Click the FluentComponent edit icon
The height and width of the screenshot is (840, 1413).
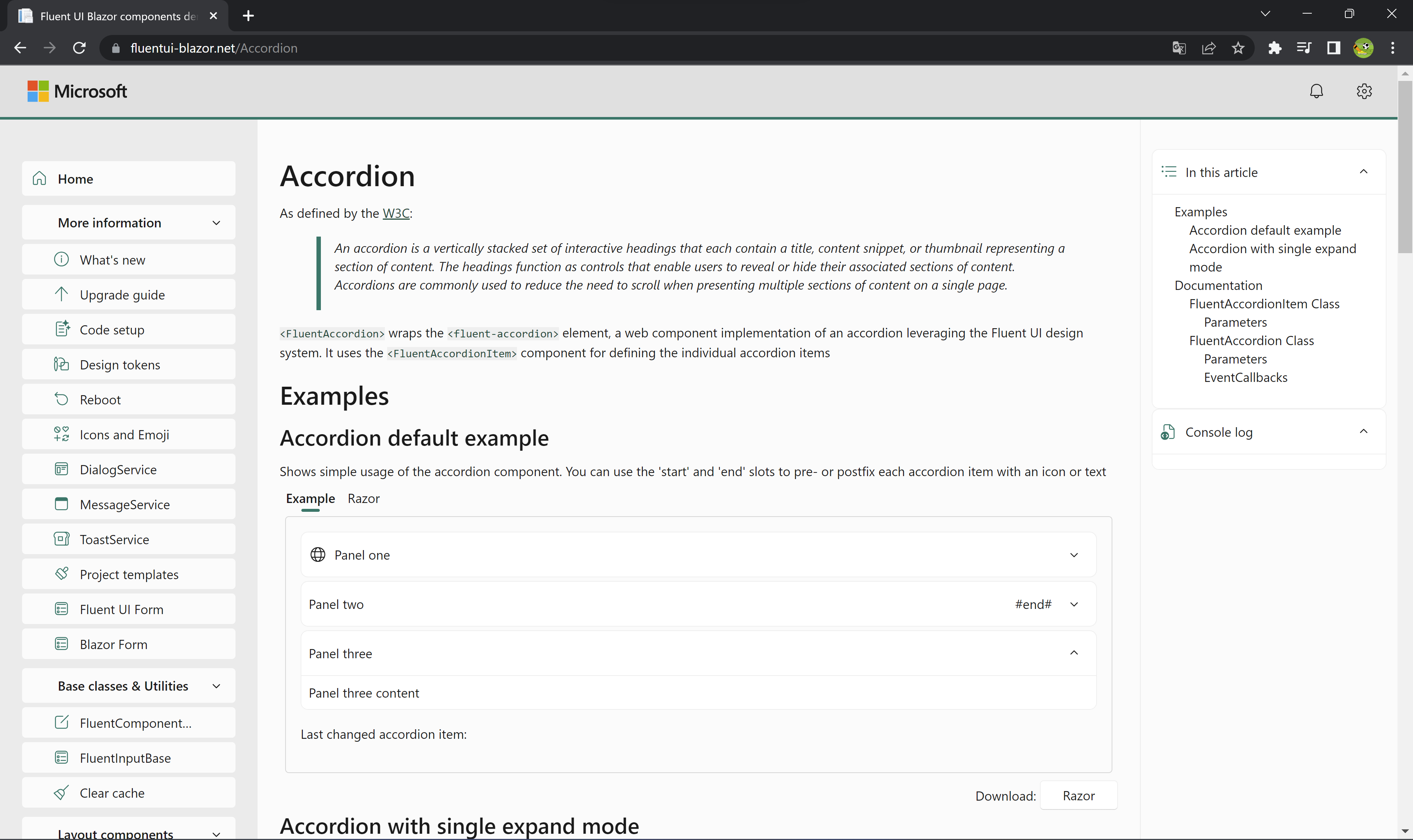coord(61,722)
